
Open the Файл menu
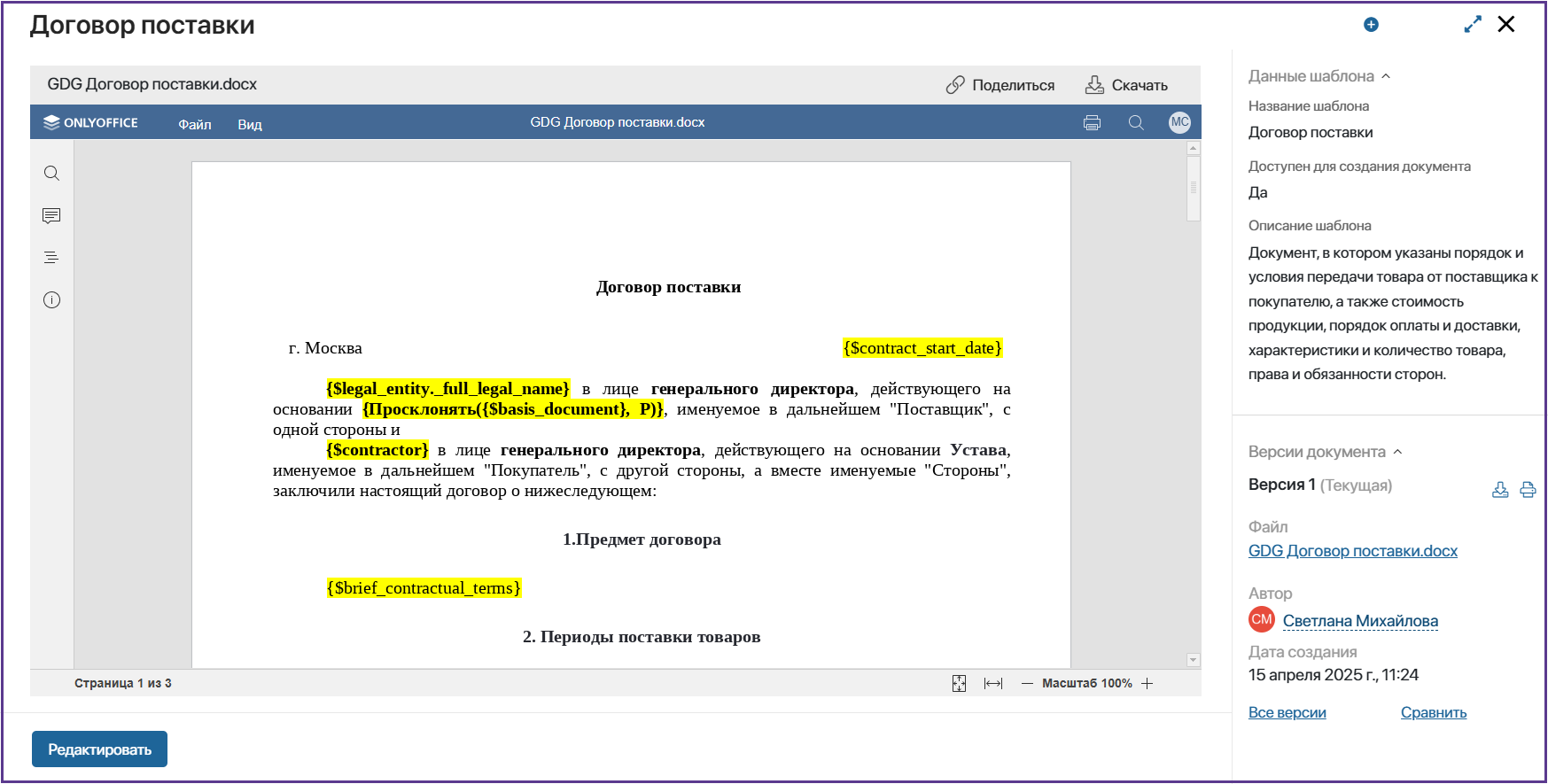click(x=195, y=124)
